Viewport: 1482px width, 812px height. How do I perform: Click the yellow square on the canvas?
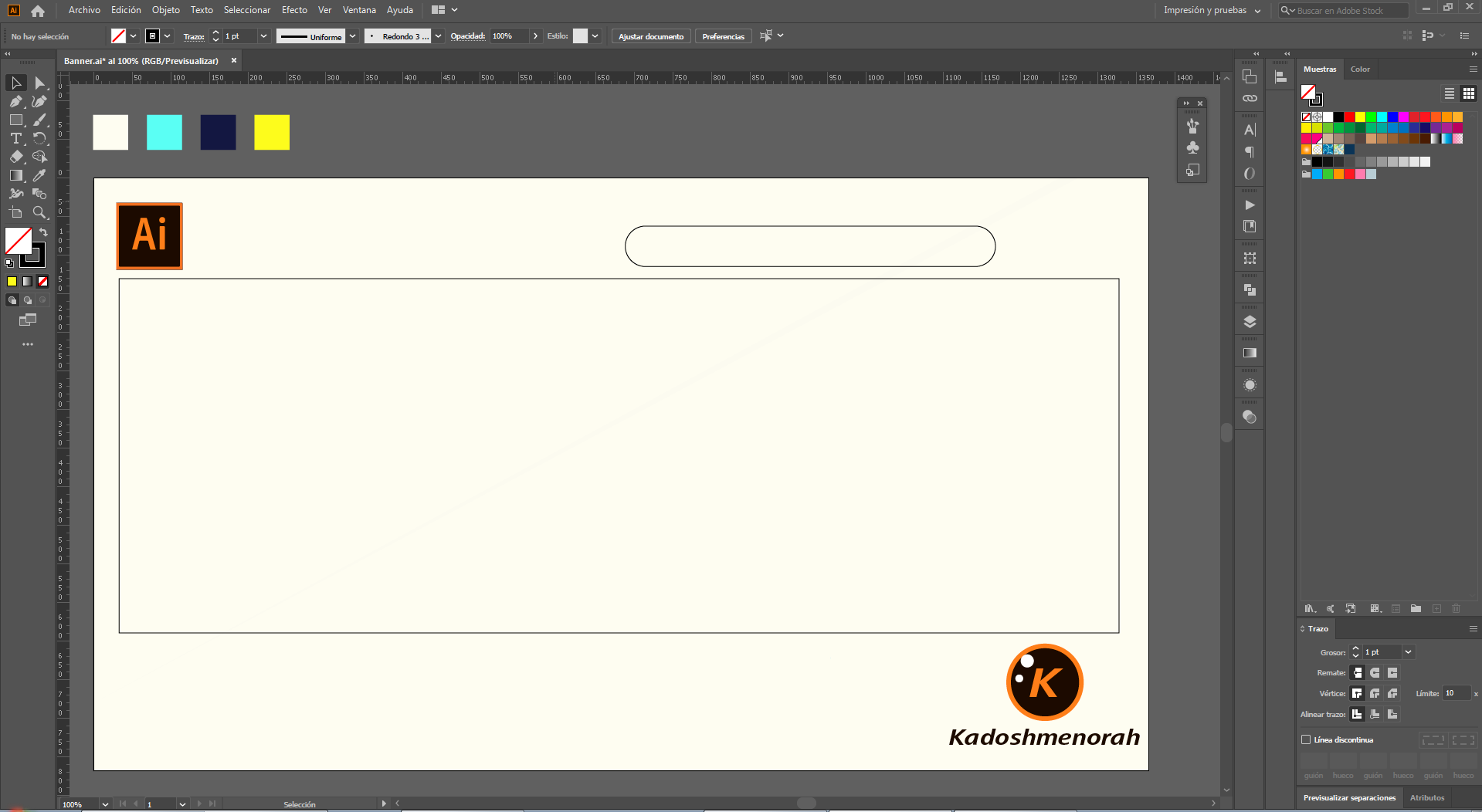[272, 133]
